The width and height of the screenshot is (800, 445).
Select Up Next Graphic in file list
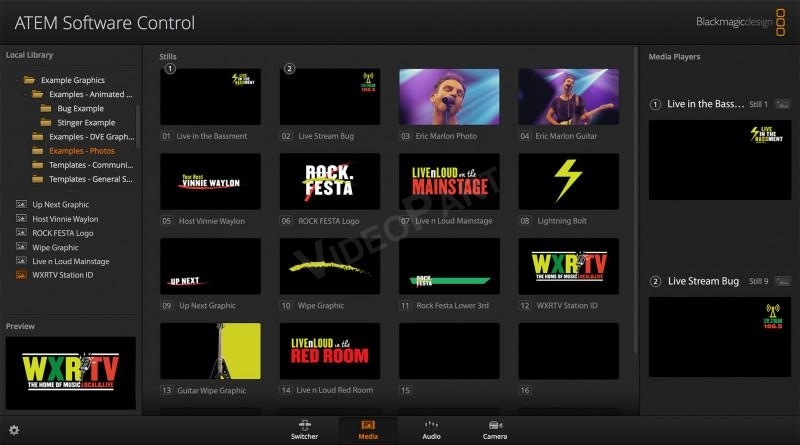coord(61,205)
